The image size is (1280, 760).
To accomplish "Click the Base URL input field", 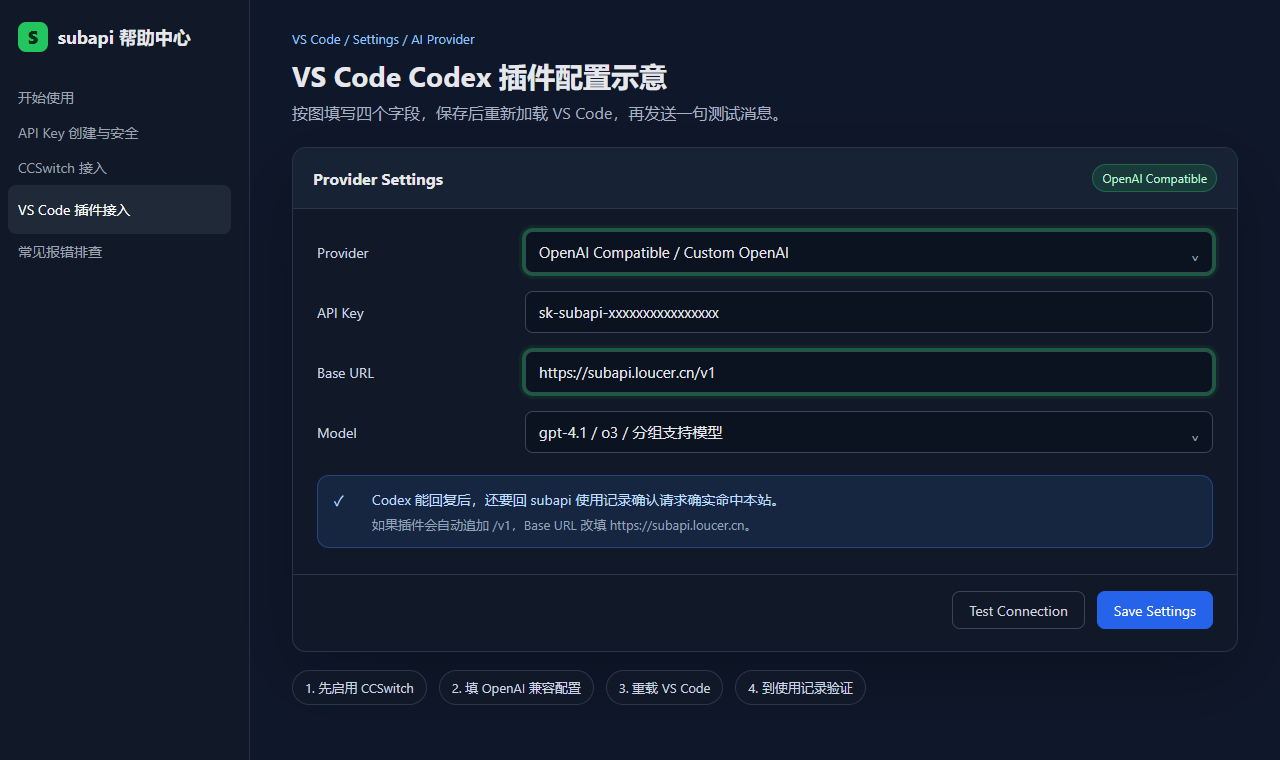I will pos(869,372).
